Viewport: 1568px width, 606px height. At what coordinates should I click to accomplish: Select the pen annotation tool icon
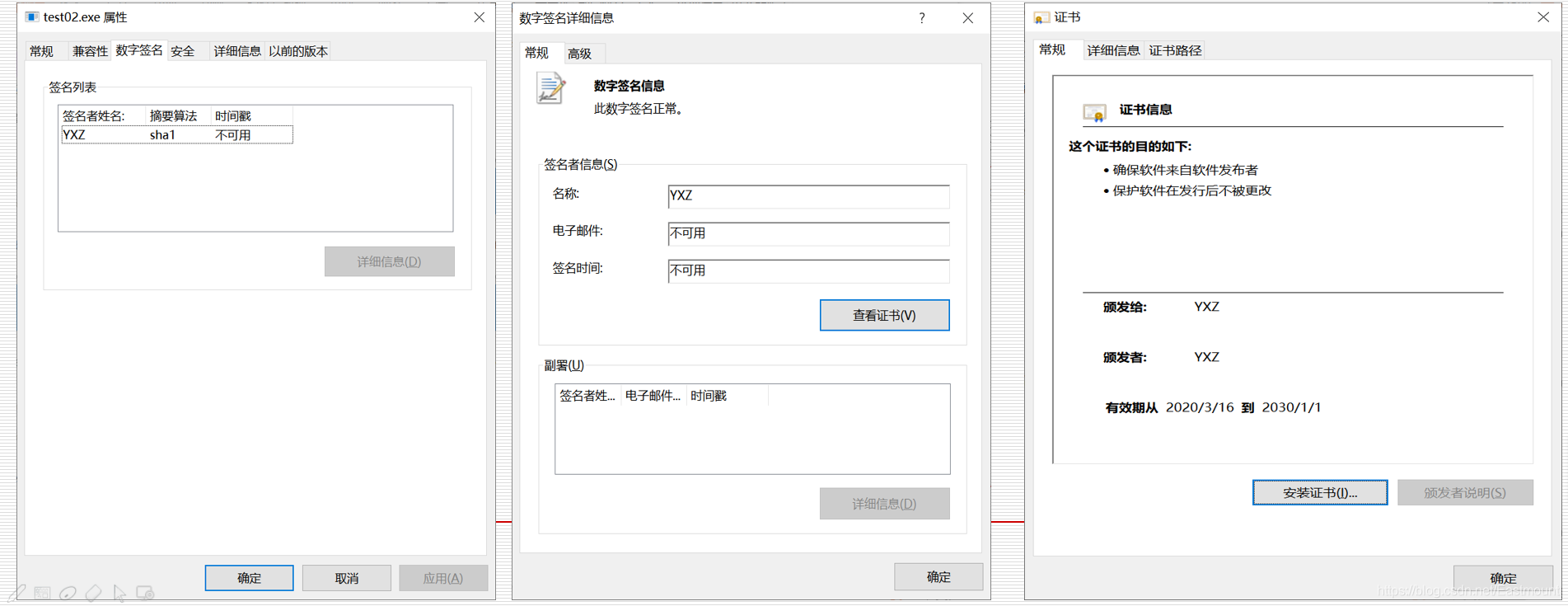click(x=16, y=593)
